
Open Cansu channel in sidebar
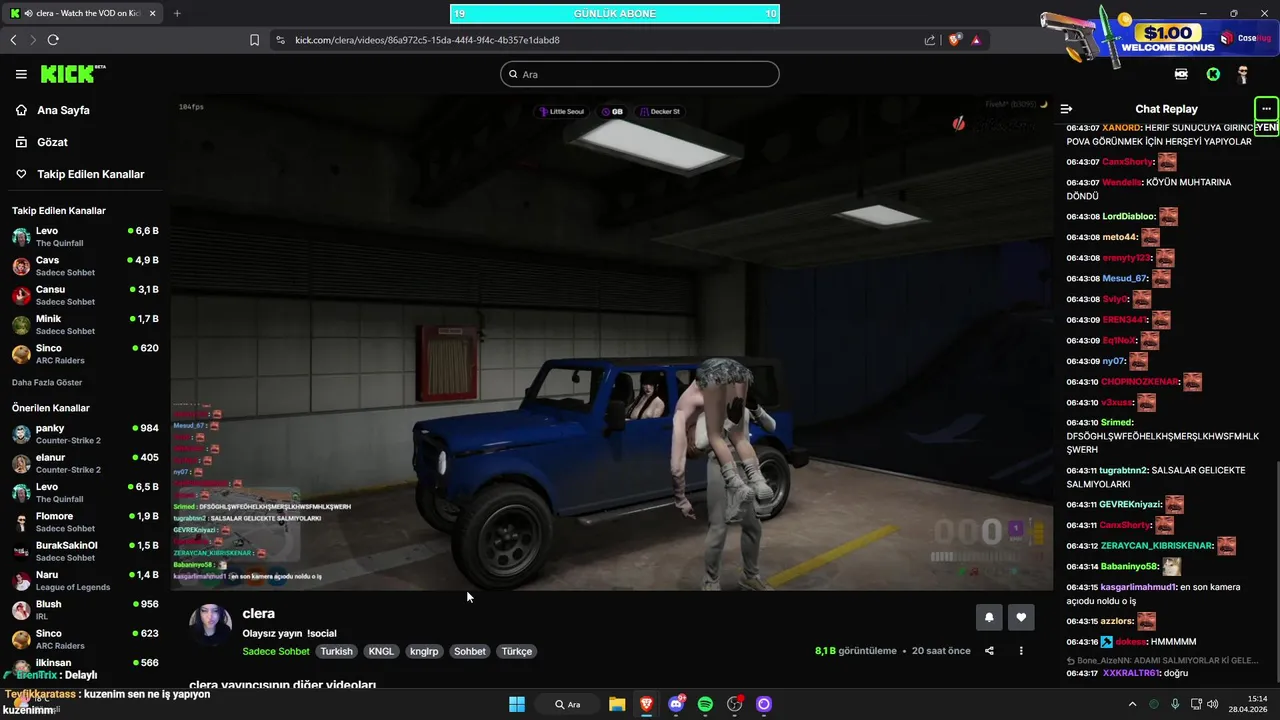pos(85,295)
